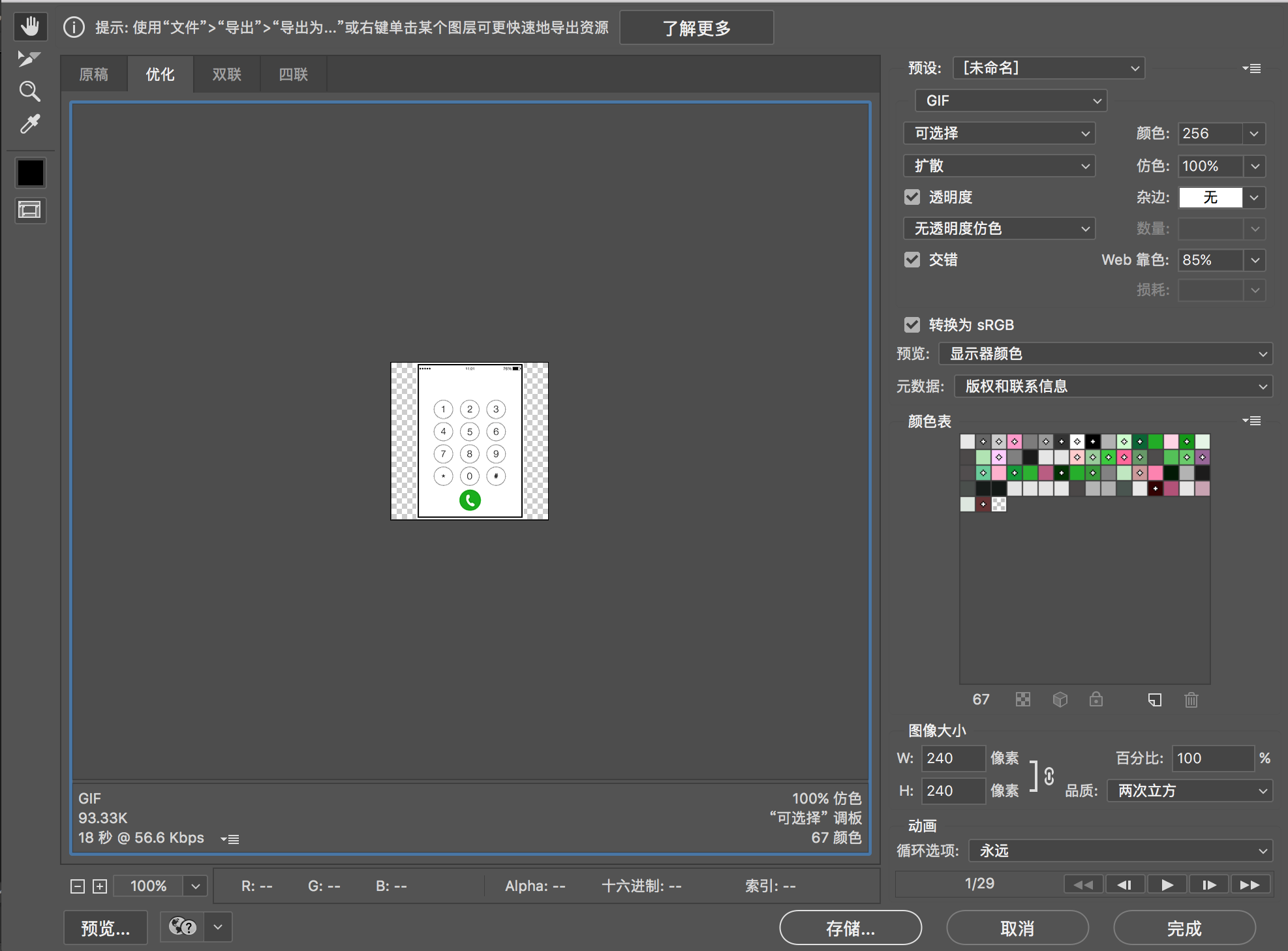Click the black eyedropper color swatch
This screenshot has width=1288, height=951.
coord(31,173)
